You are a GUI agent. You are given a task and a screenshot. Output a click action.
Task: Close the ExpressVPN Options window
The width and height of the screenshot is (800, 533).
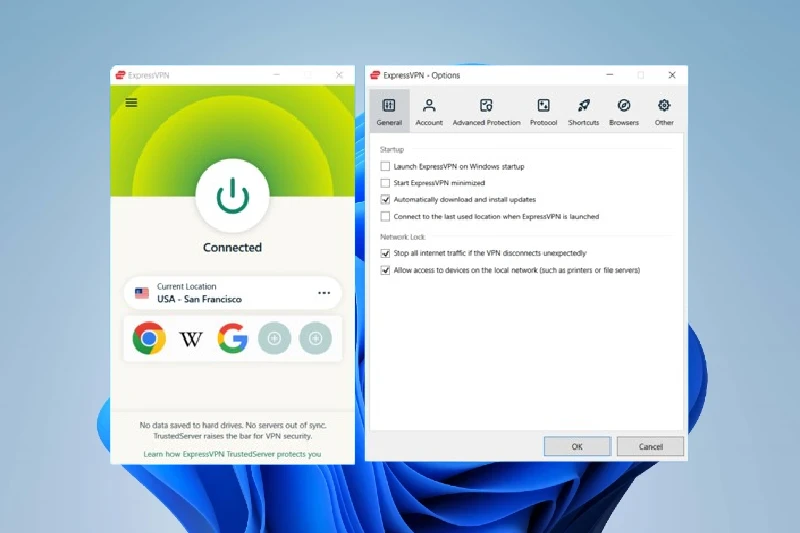[672, 75]
